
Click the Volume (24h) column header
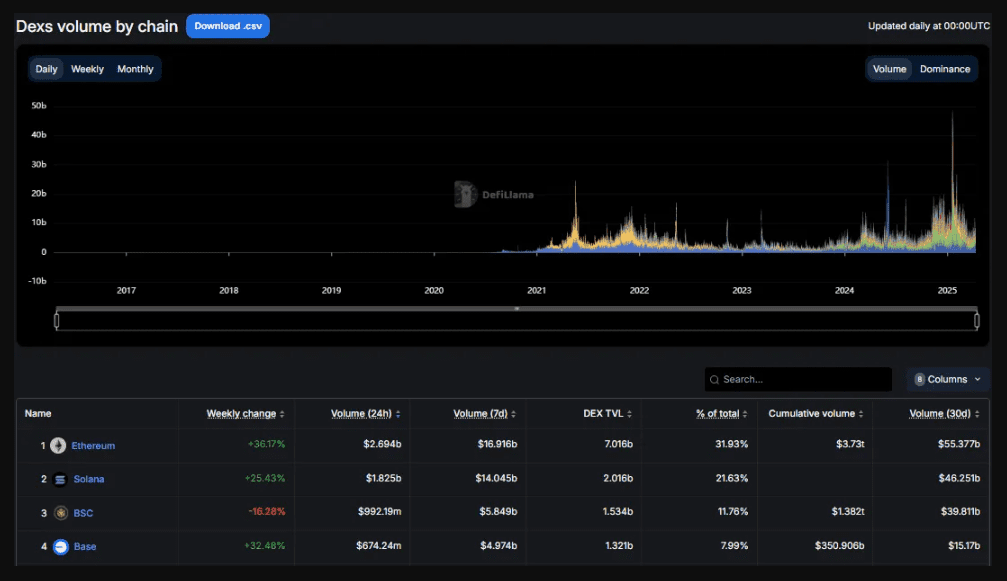point(362,414)
